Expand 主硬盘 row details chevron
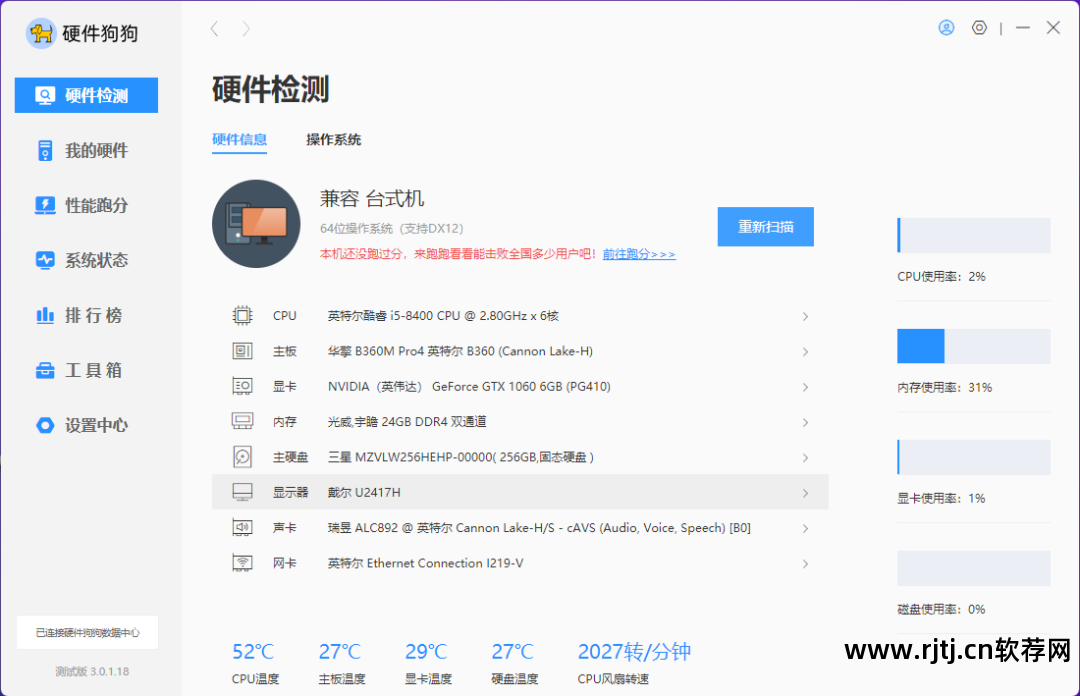Image resolution: width=1080 pixels, height=696 pixels. tap(805, 458)
